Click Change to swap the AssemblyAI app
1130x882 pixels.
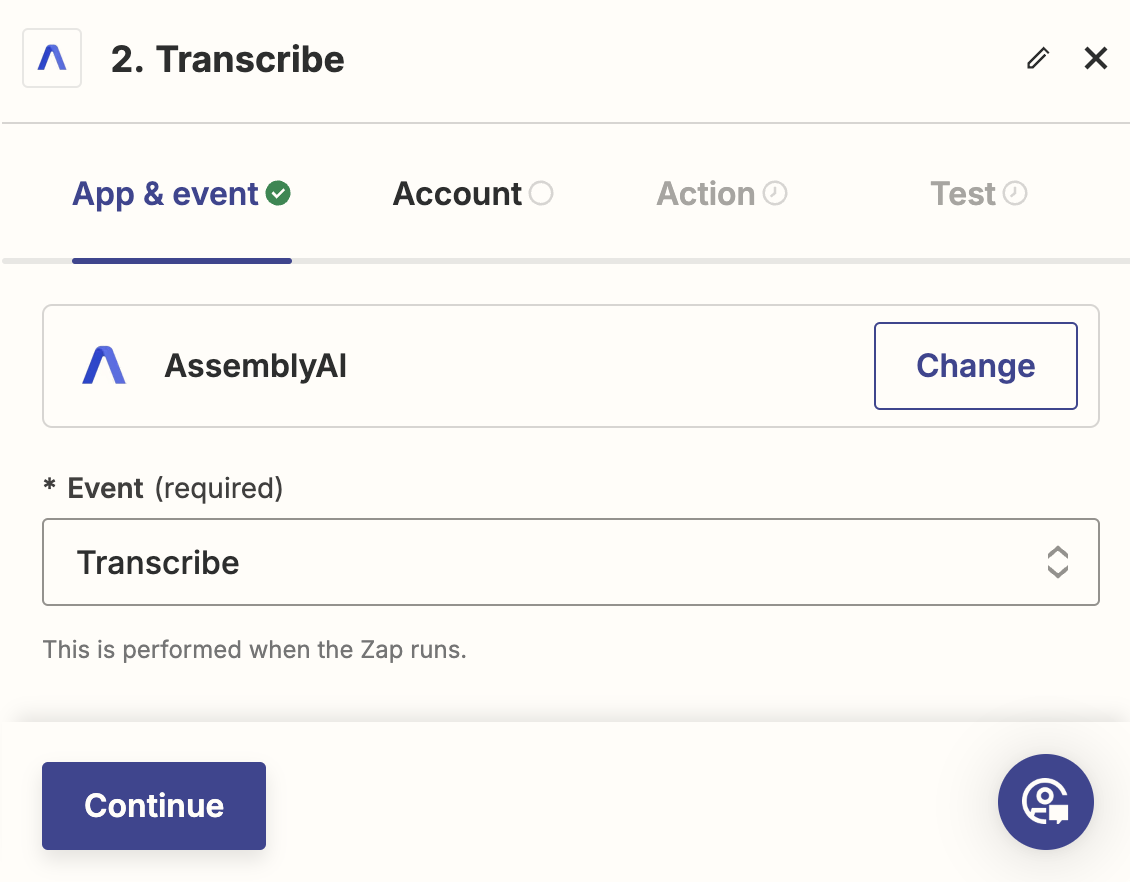975,366
